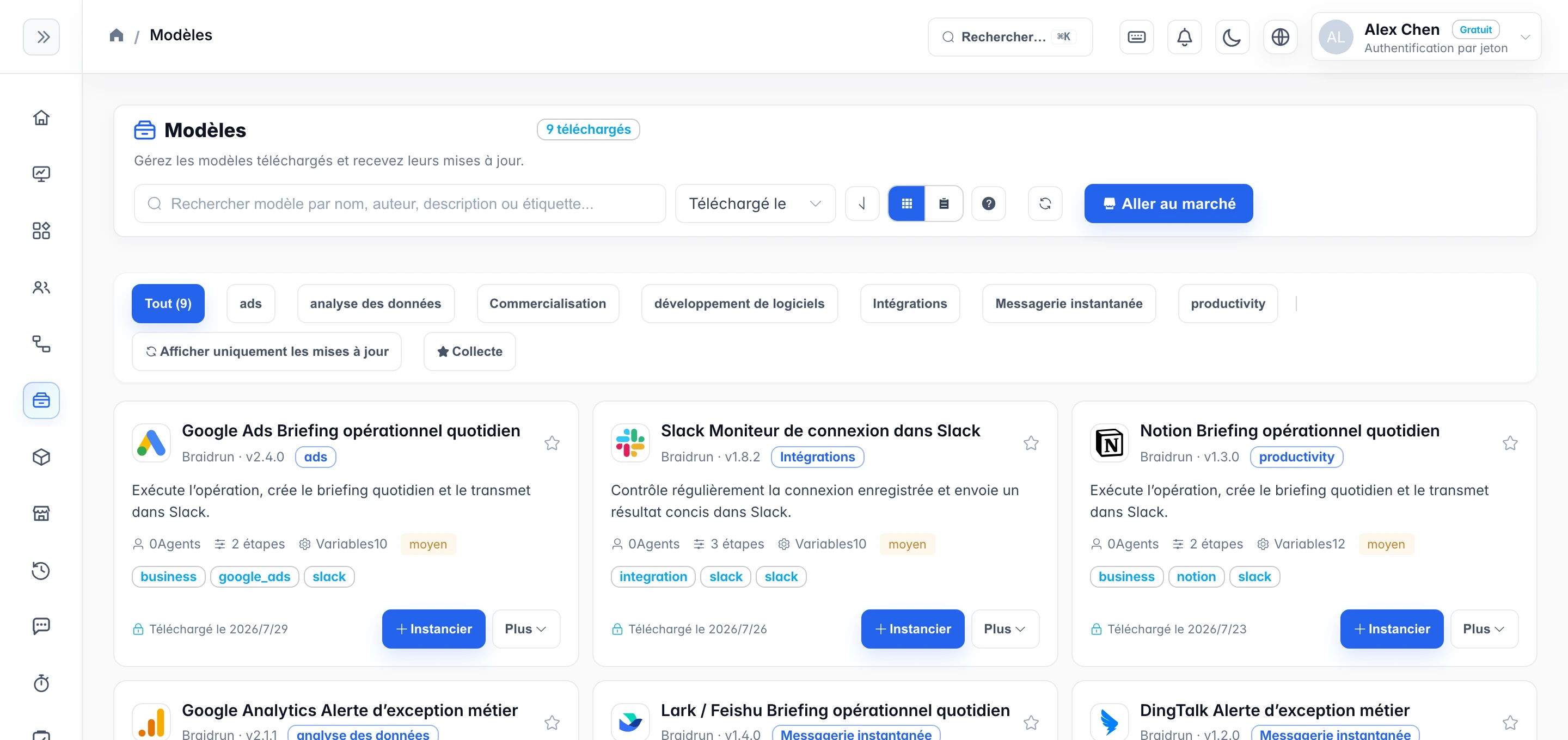This screenshot has width=1568, height=740.
Task: Focus the template search field
Action: [x=400, y=204]
